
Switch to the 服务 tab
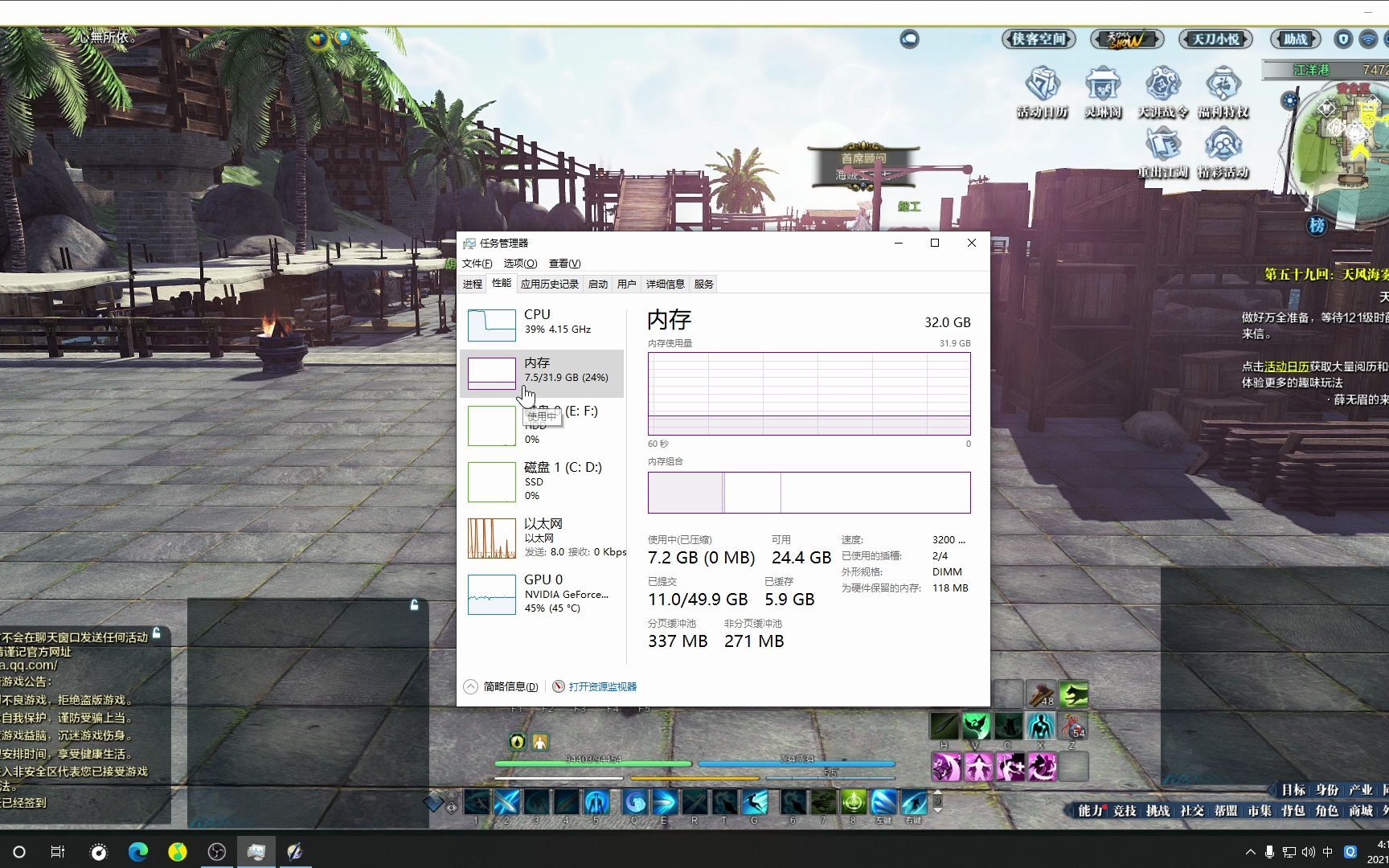tap(704, 285)
